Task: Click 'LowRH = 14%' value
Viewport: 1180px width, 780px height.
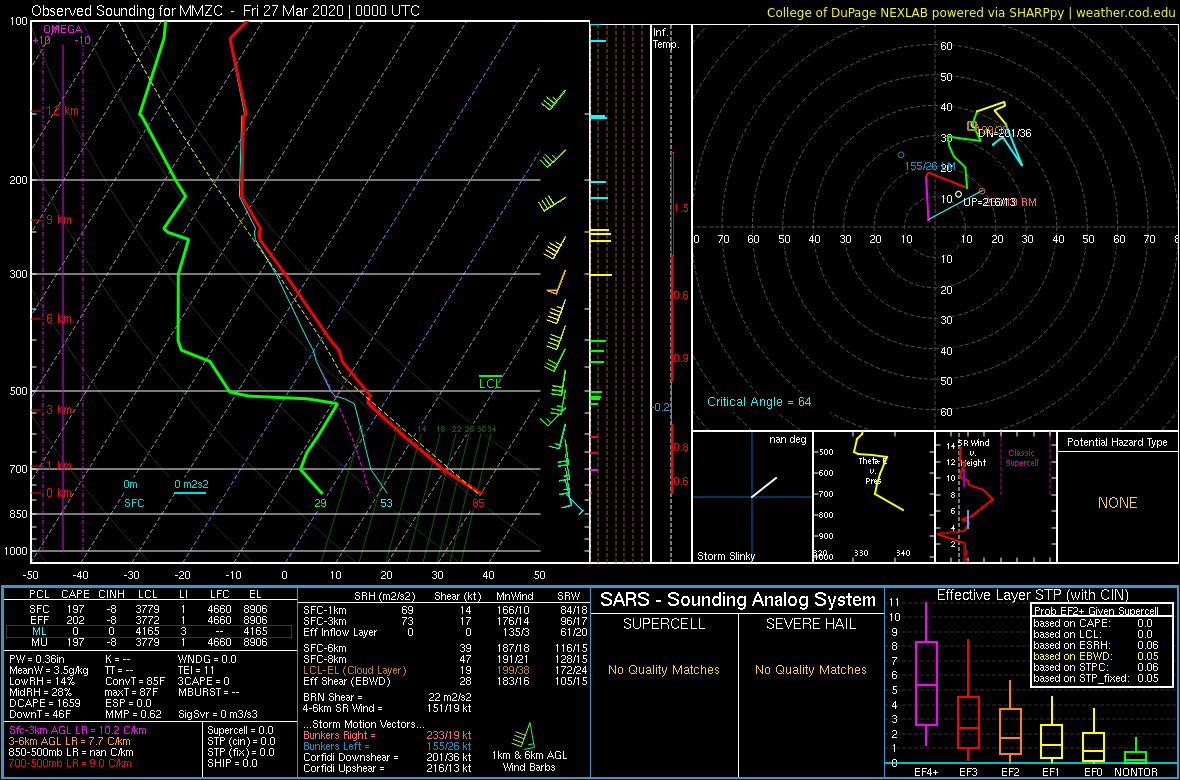Action: point(40,681)
